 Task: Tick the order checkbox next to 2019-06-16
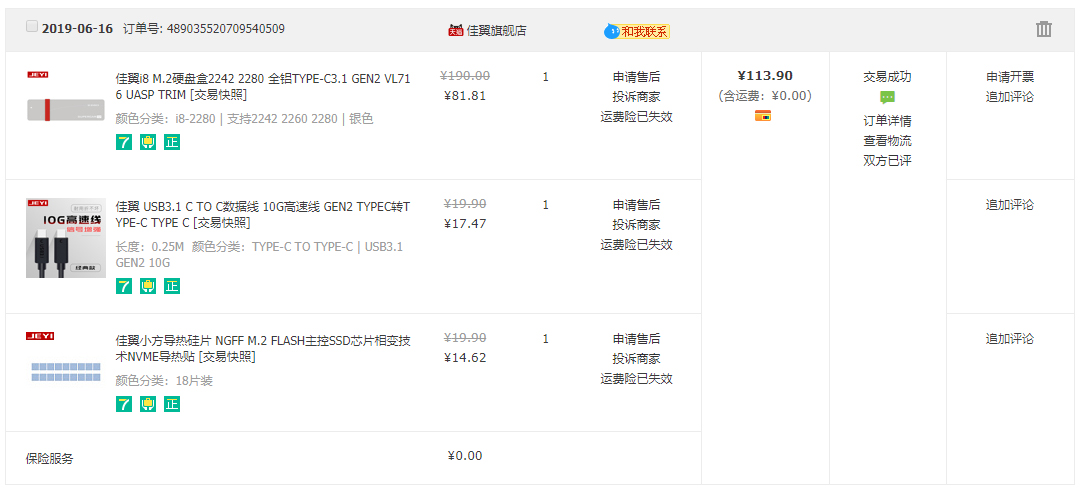pos(32,26)
